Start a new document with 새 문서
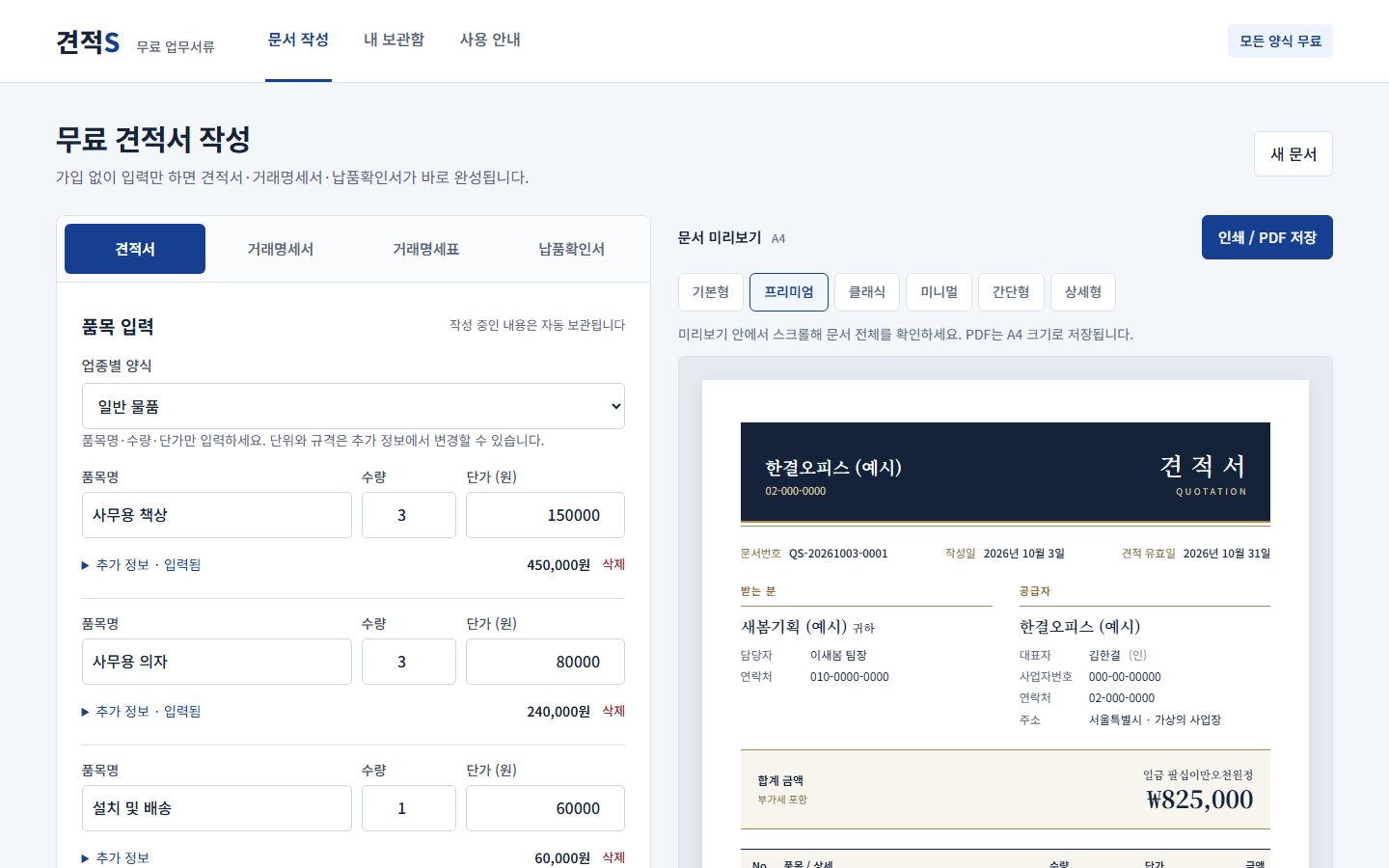1389x868 pixels. tap(1294, 154)
